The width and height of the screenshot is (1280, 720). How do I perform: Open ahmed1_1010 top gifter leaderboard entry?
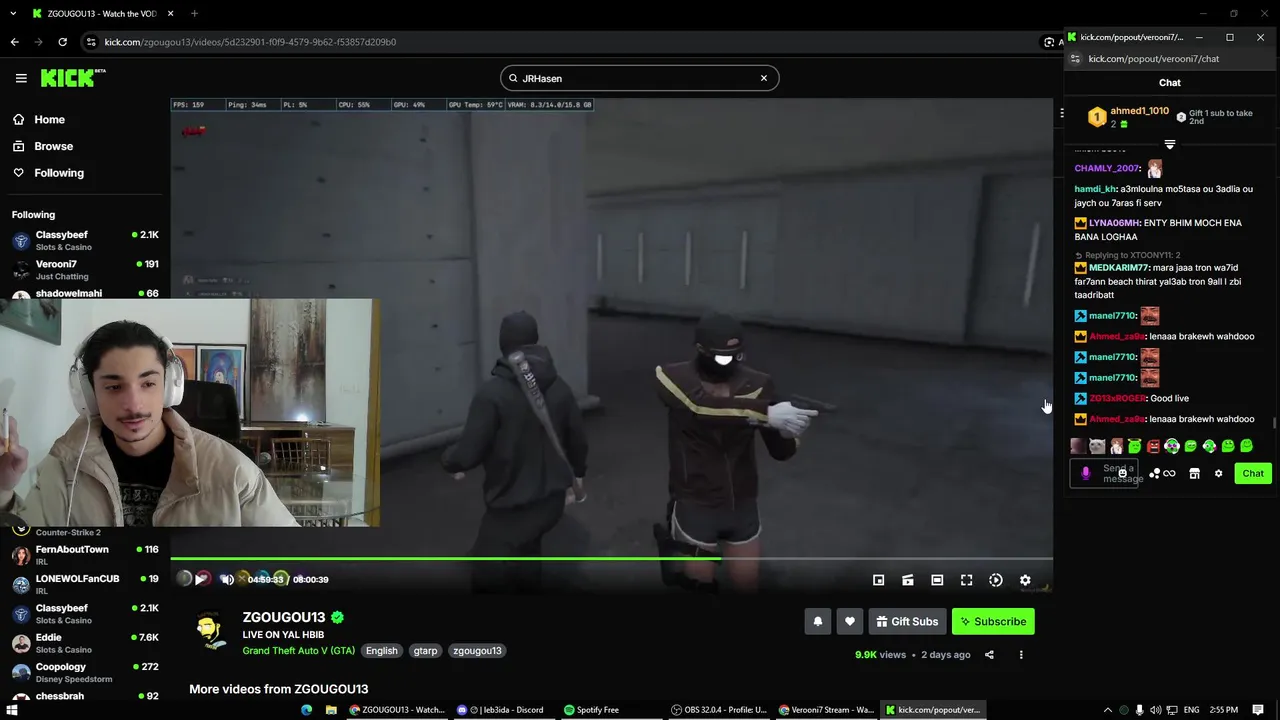tap(1128, 117)
